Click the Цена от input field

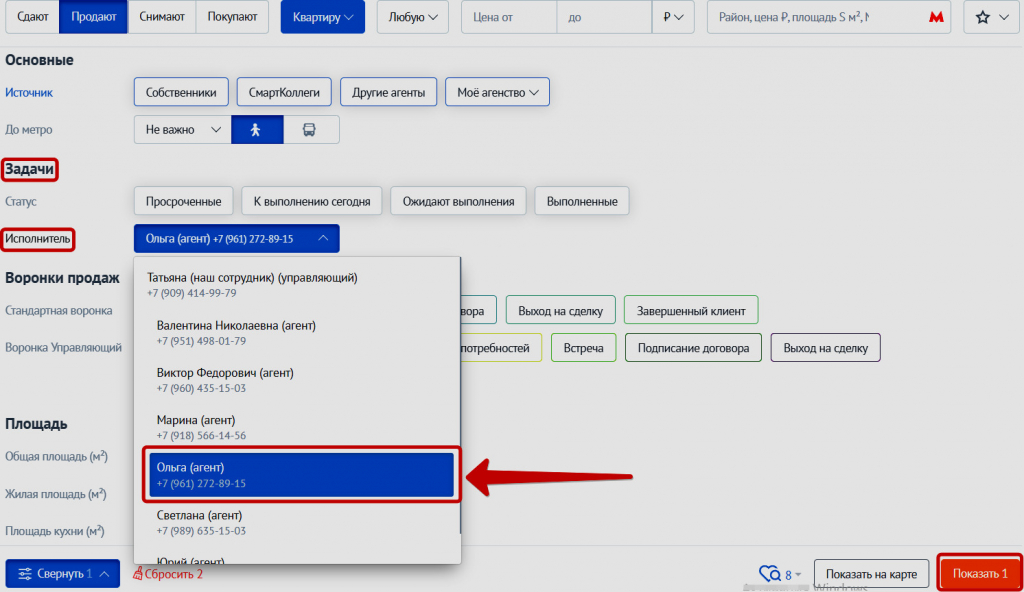click(509, 17)
